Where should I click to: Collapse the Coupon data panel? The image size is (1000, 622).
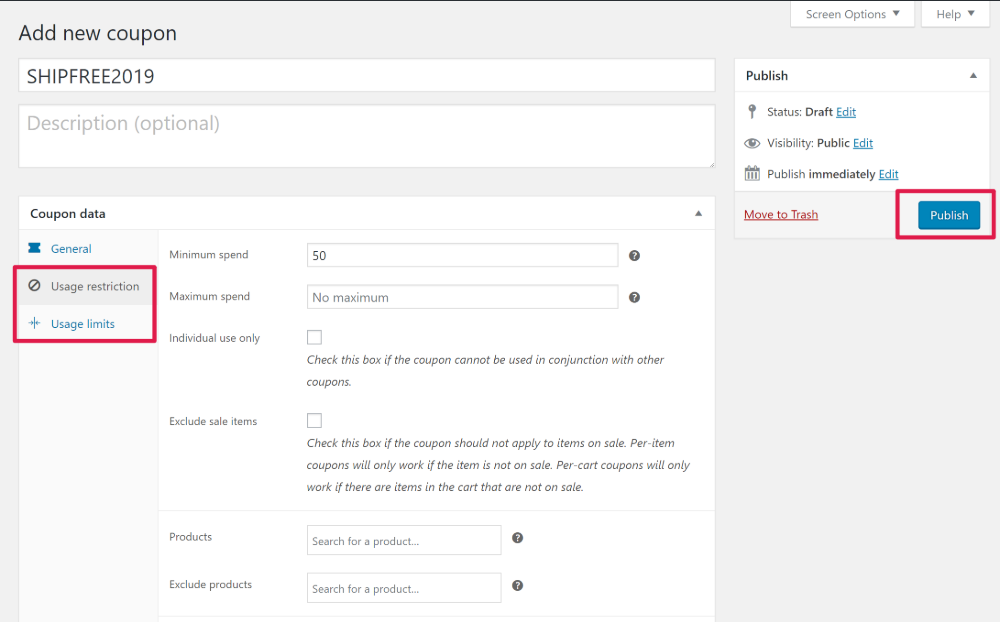click(698, 214)
